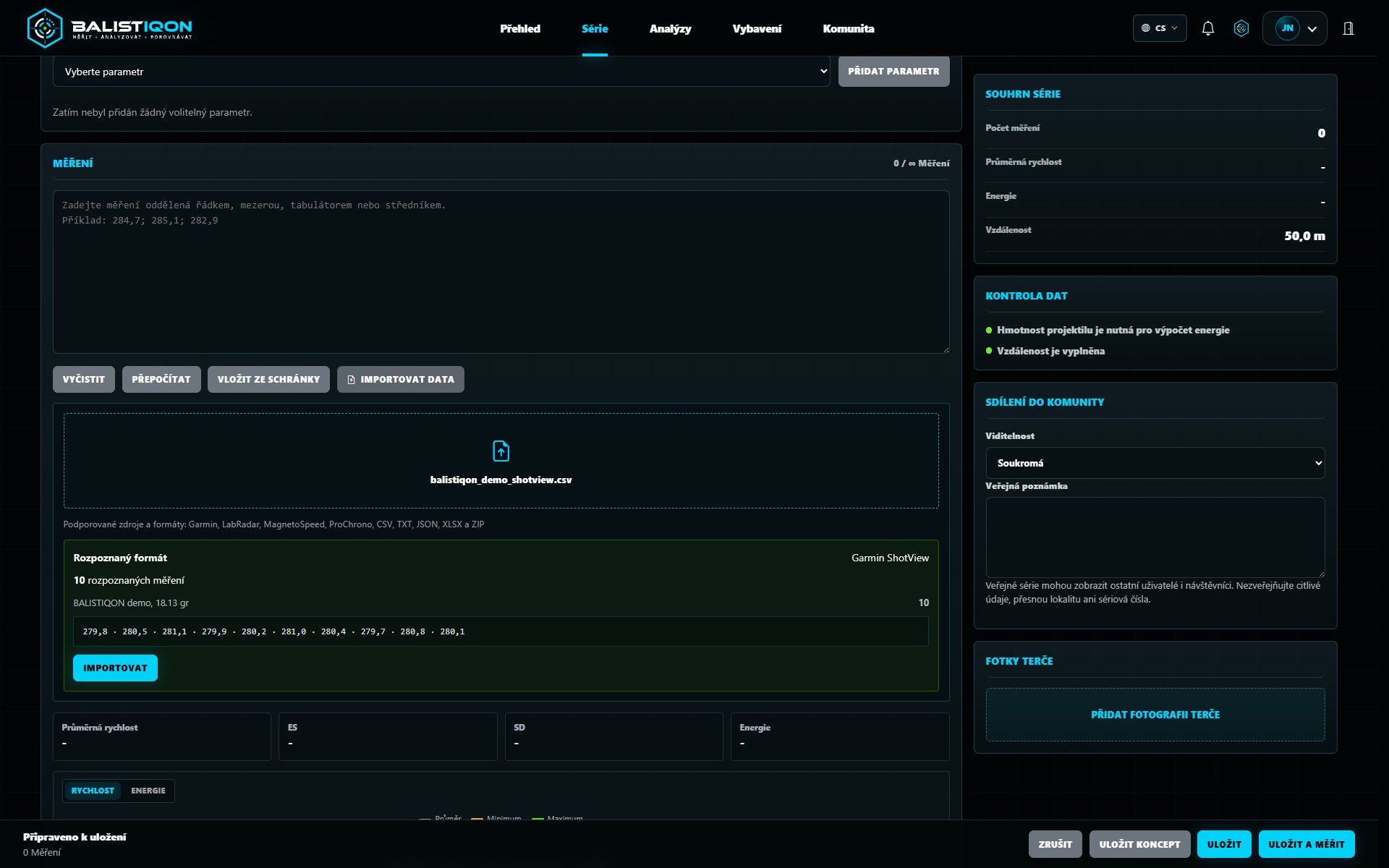Click Přidat fotografii terče area
The image size is (1389, 868).
pyautogui.click(x=1155, y=715)
